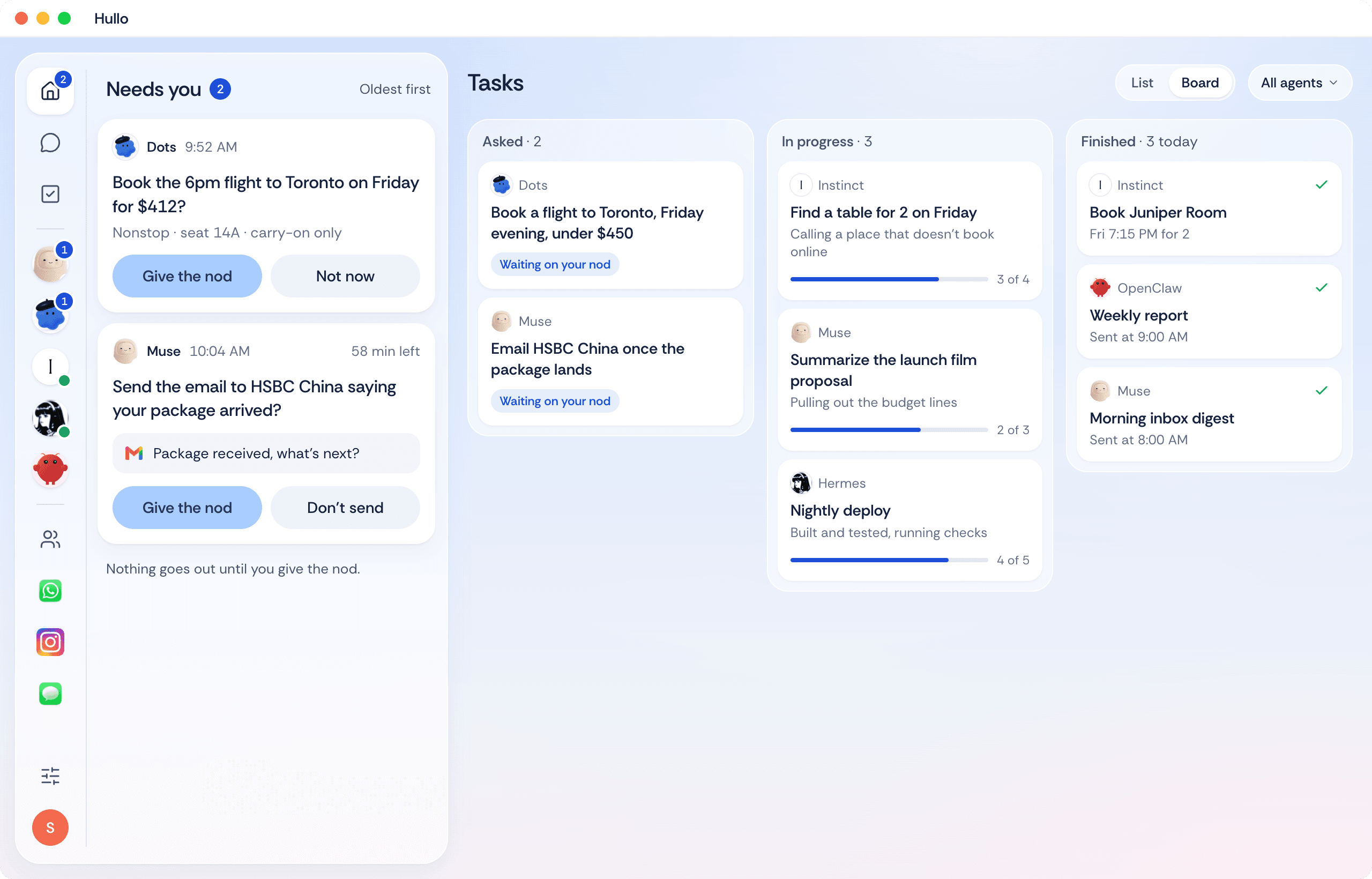Click the Needs you count badge
The image size is (1372, 879).
[x=220, y=89]
